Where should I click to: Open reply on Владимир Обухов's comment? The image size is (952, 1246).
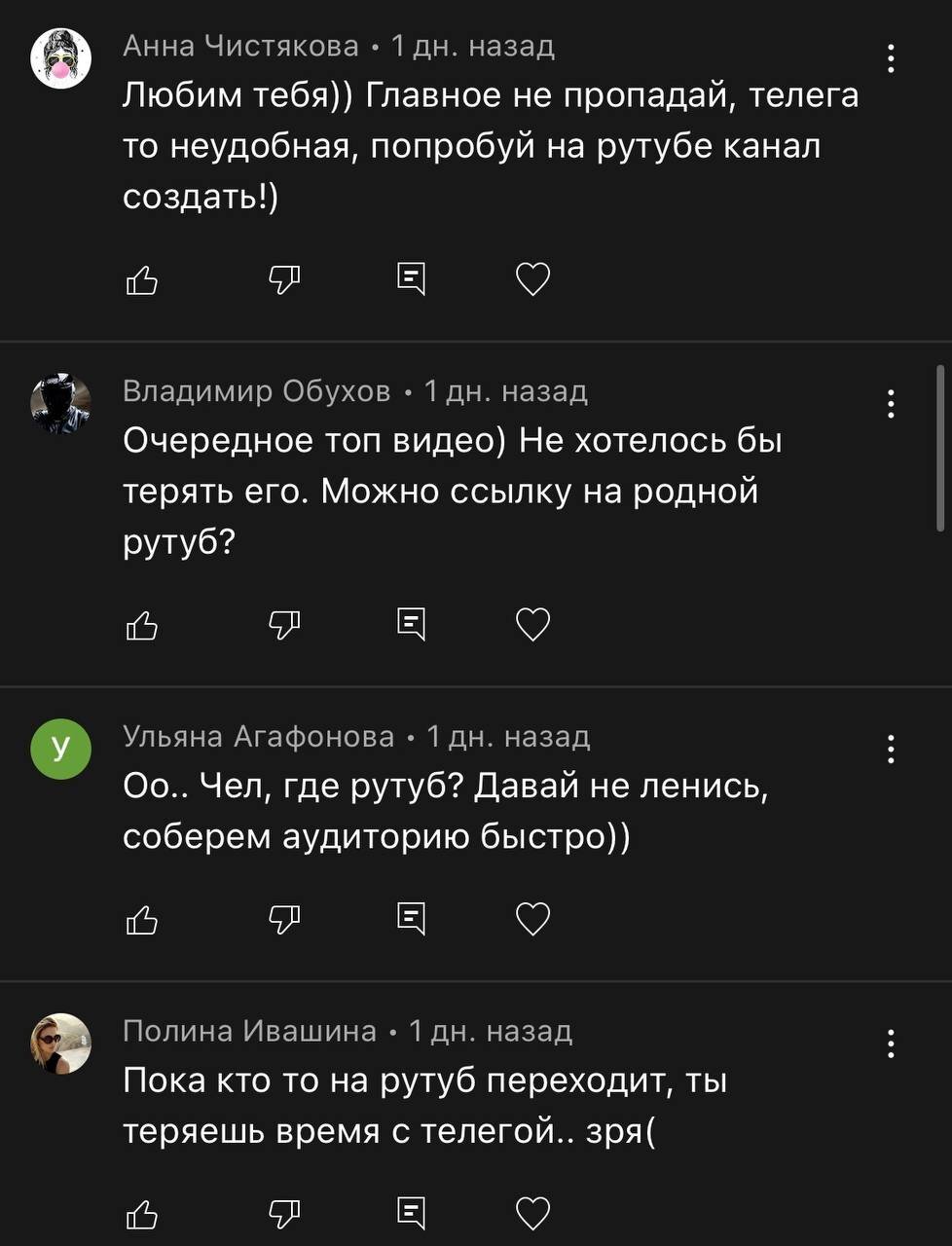[x=412, y=625]
